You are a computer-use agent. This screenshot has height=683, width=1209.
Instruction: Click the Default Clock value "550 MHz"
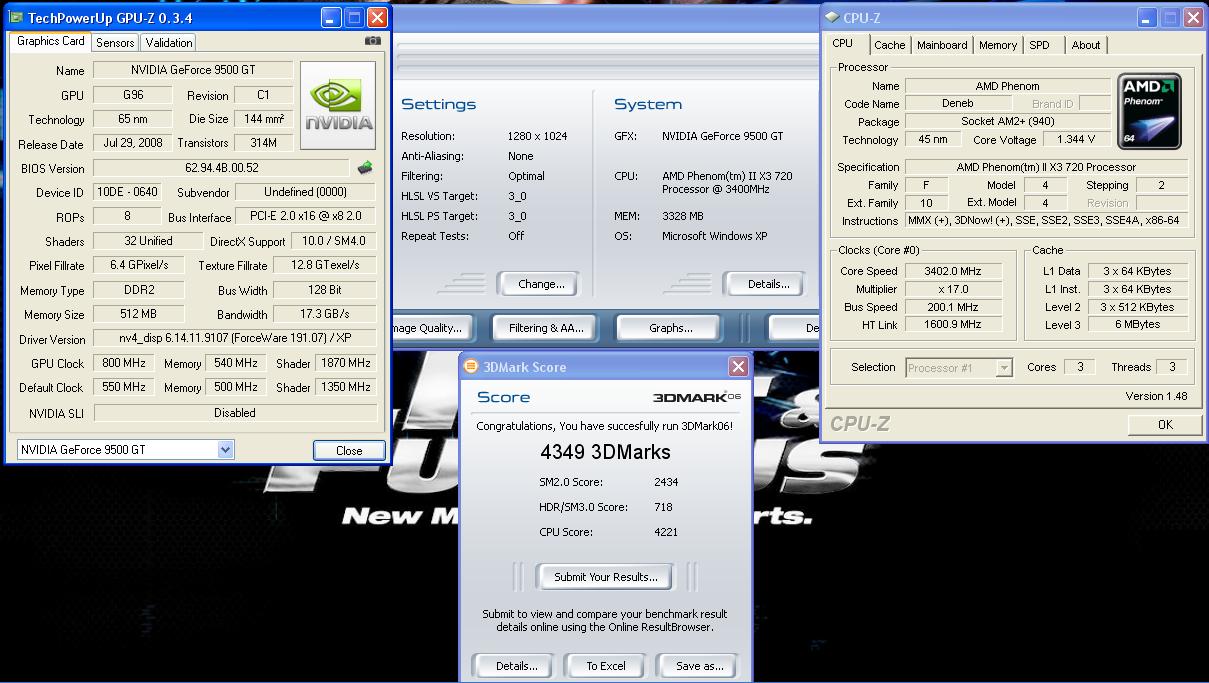[126, 387]
